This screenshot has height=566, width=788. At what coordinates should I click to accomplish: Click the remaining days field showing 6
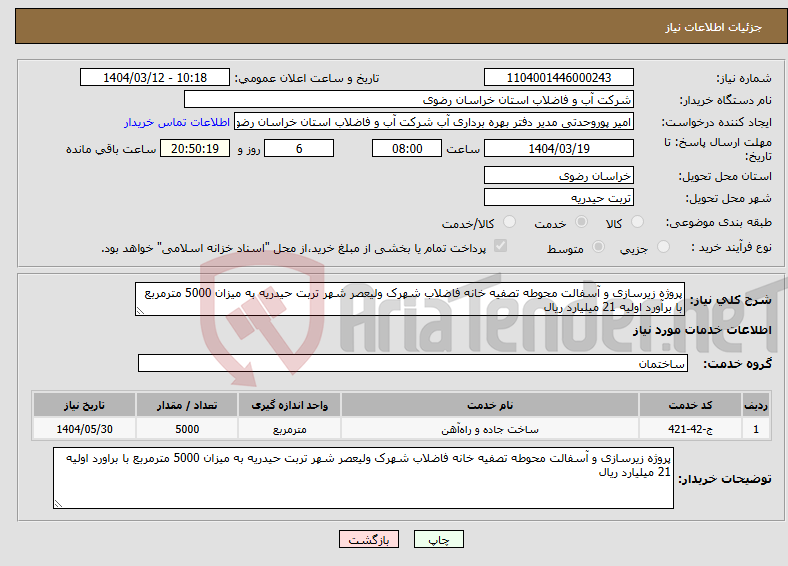[299, 148]
